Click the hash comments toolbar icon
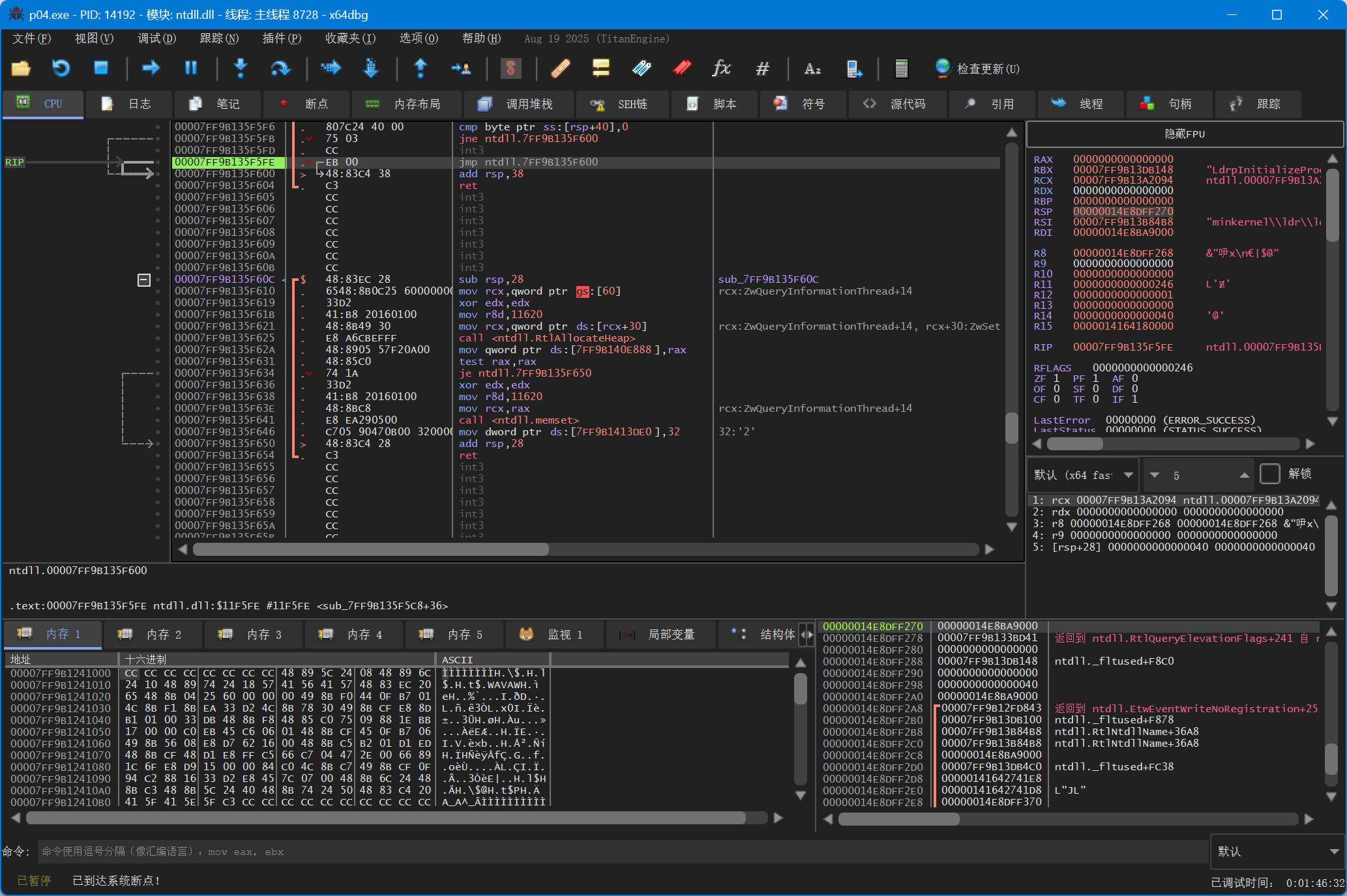 pyautogui.click(x=762, y=68)
